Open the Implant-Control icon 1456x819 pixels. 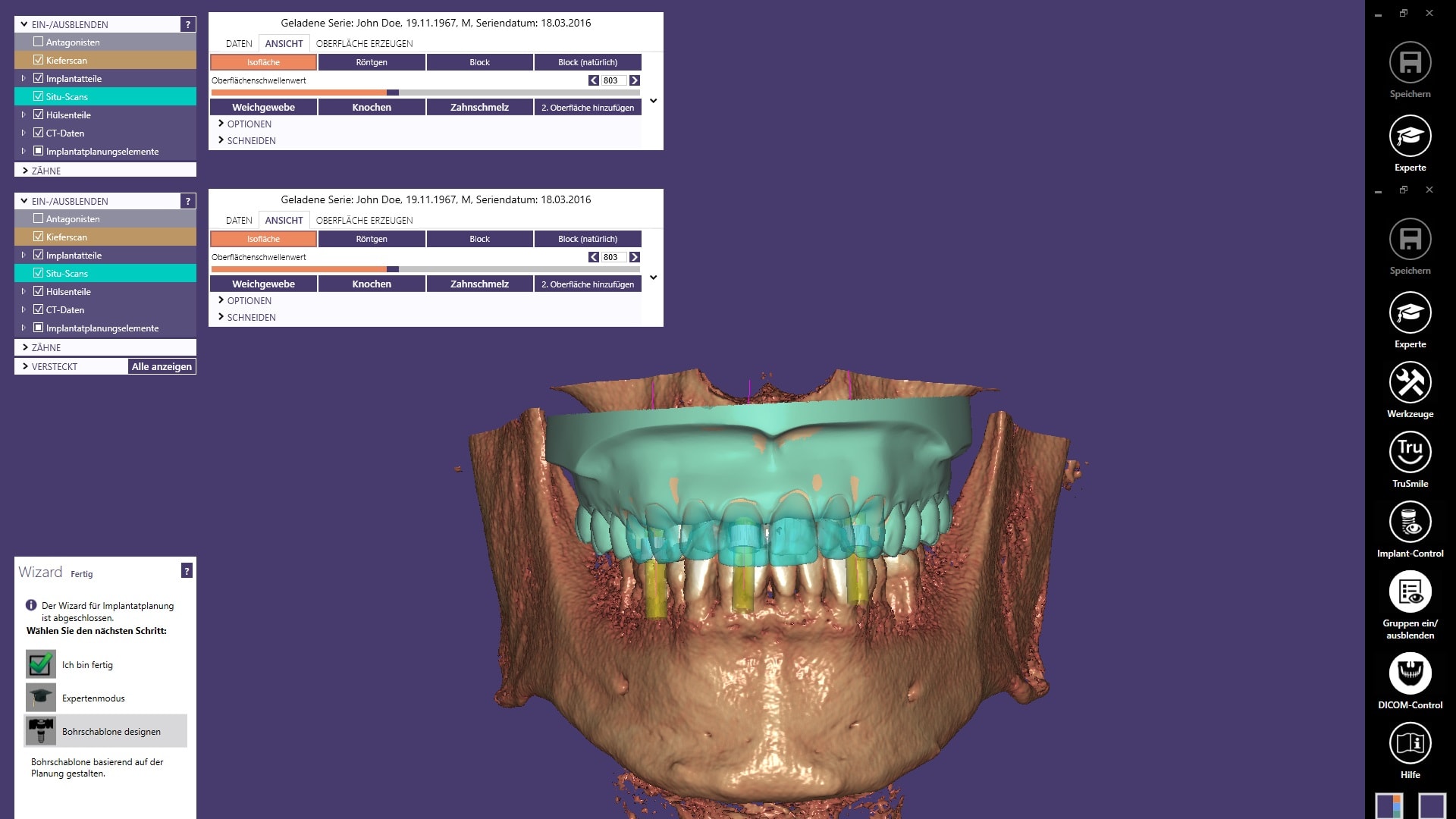click(x=1410, y=522)
